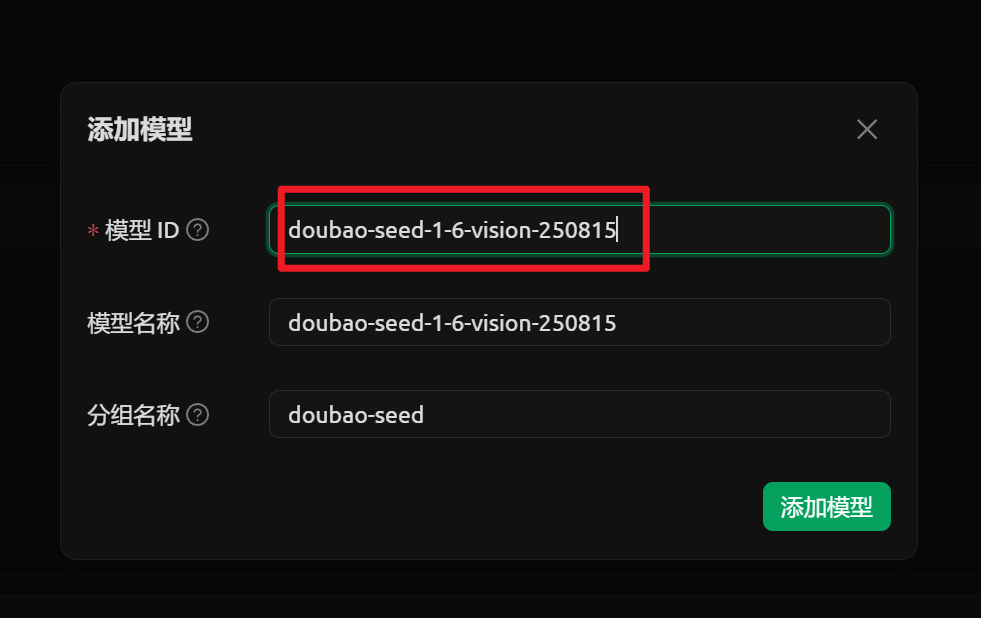Image resolution: width=981 pixels, height=618 pixels.
Task: Click the 模型 ID field label
Action: click(x=142, y=230)
